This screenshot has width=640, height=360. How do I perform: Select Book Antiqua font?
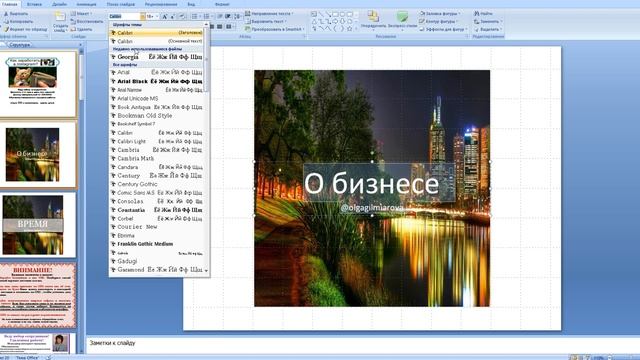(x=156, y=107)
